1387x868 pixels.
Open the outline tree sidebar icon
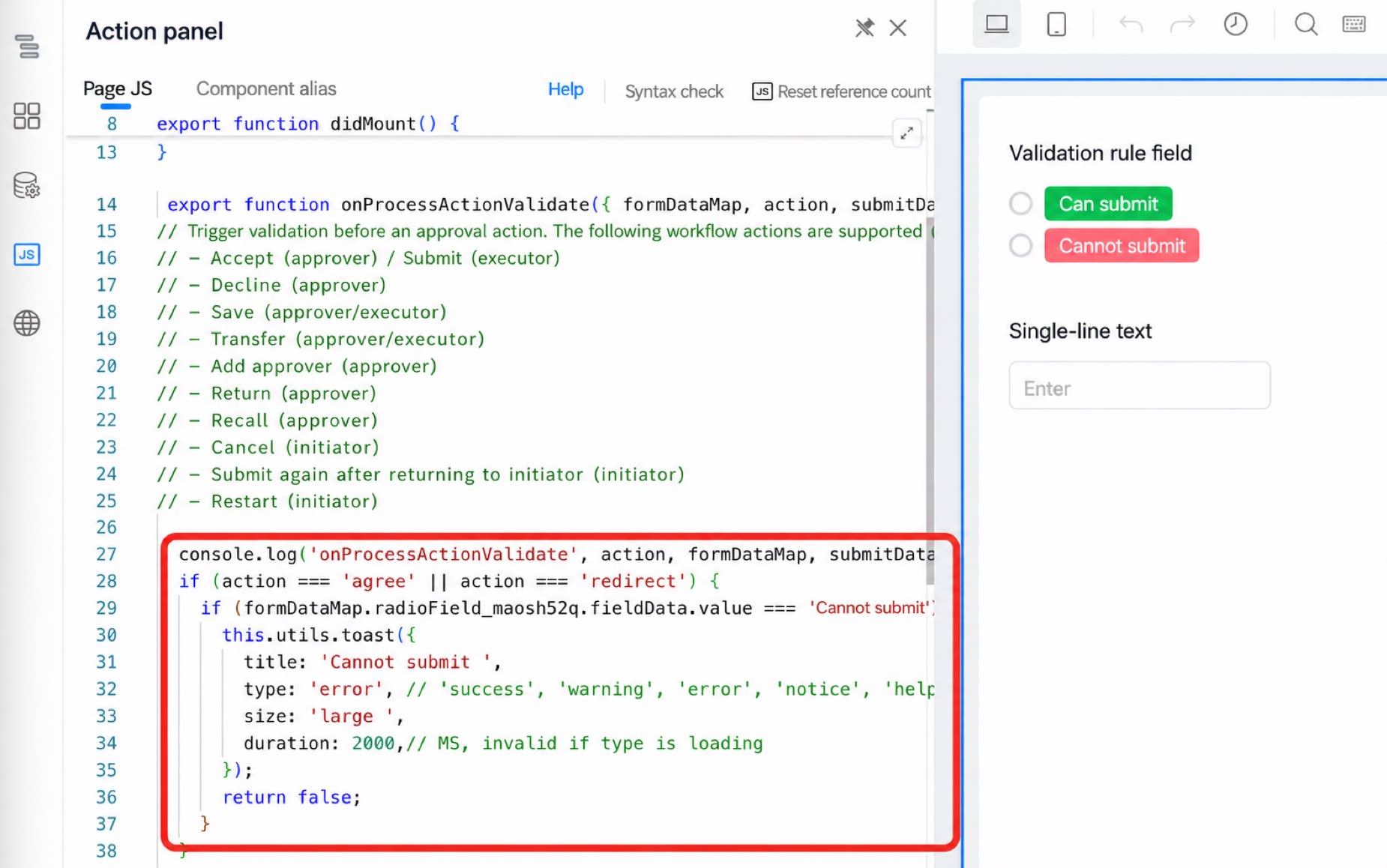point(27,46)
